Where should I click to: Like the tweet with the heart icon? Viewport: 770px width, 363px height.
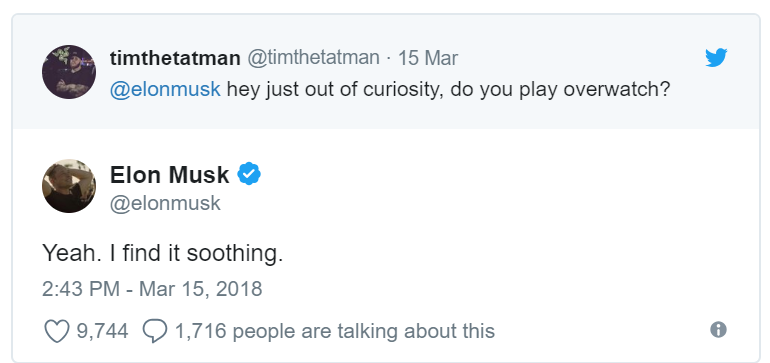tap(57, 331)
